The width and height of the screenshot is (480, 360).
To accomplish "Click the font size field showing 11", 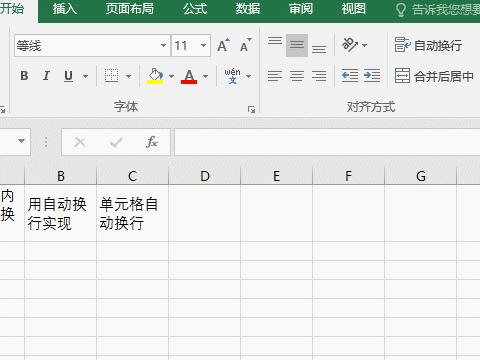I will pos(184,45).
